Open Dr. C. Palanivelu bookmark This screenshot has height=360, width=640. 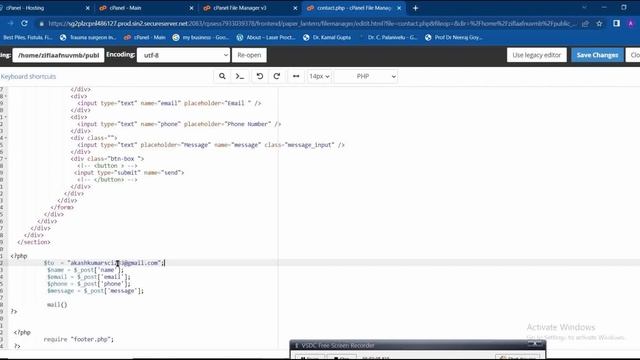click(x=388, y=37)
